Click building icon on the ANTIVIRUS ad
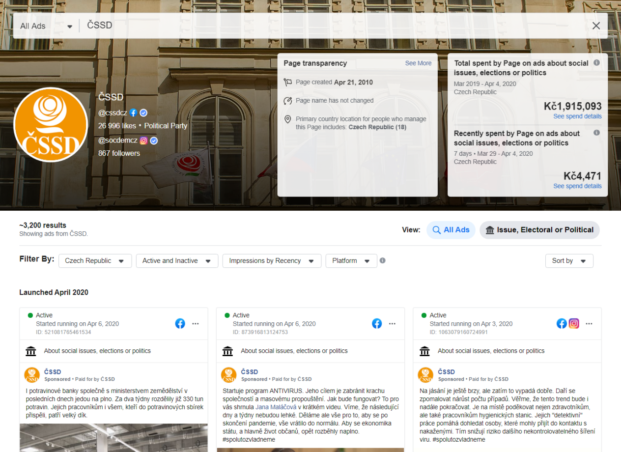The width and height of the screenshot is (621, 452). pyautogui.click(x=228, y=351)
